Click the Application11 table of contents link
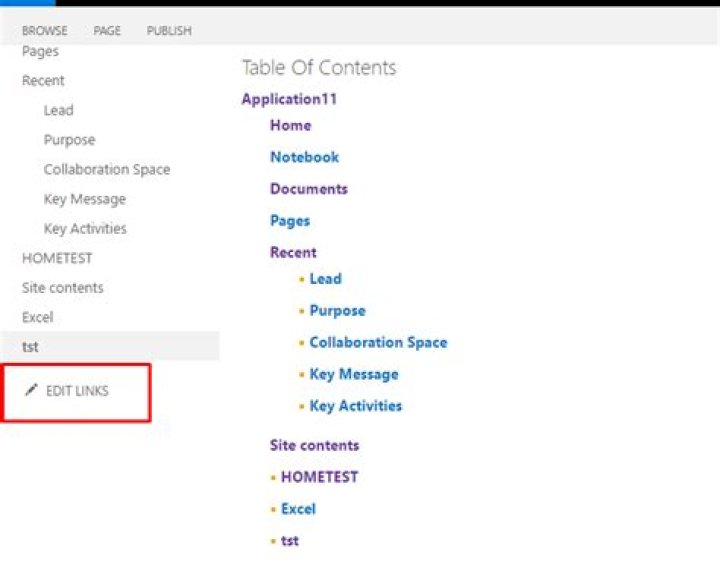Screen dimensions: 720x583 click(x=289, y=99)
